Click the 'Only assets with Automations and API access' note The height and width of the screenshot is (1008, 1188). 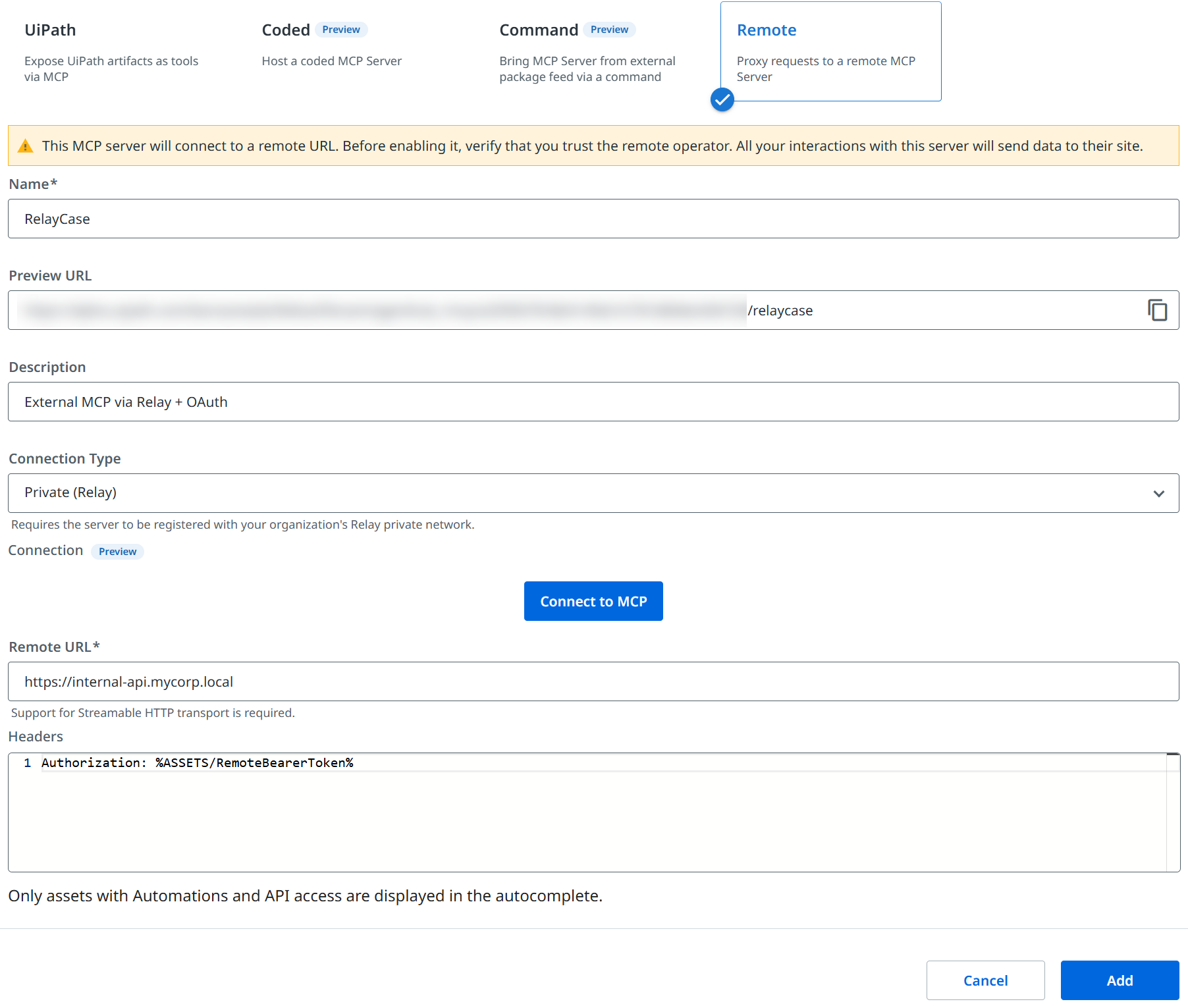306,896
